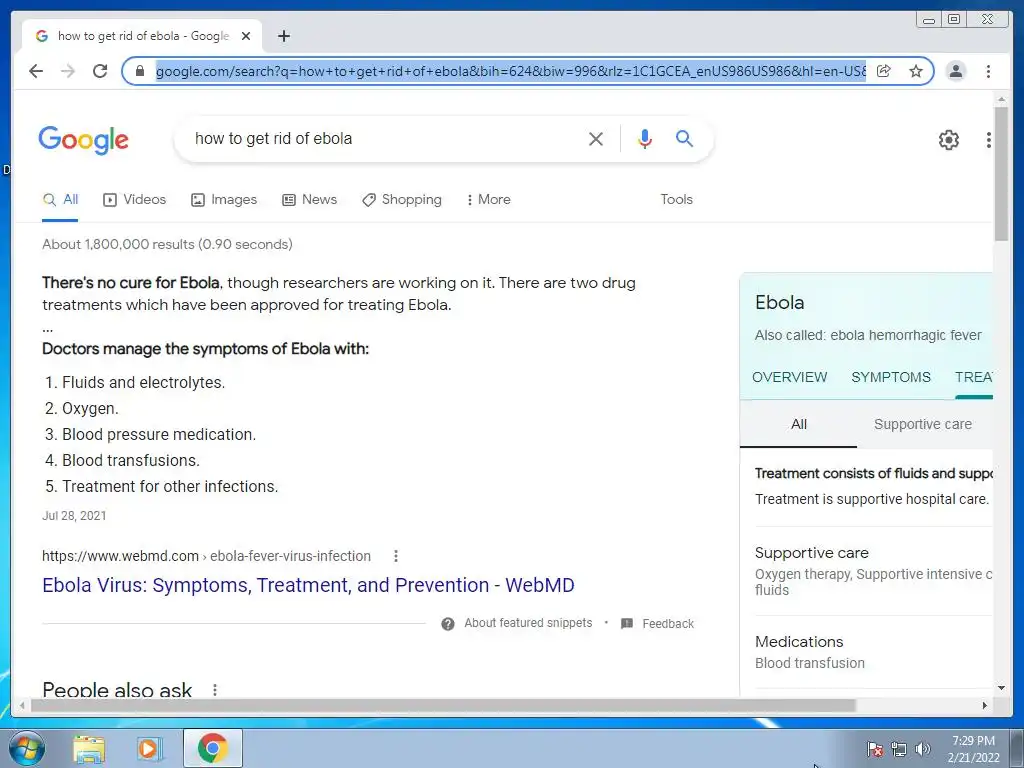
Task: Click the 'About 1,800,000 results' text
Action: pyautogui.click(x=167, y=244)
